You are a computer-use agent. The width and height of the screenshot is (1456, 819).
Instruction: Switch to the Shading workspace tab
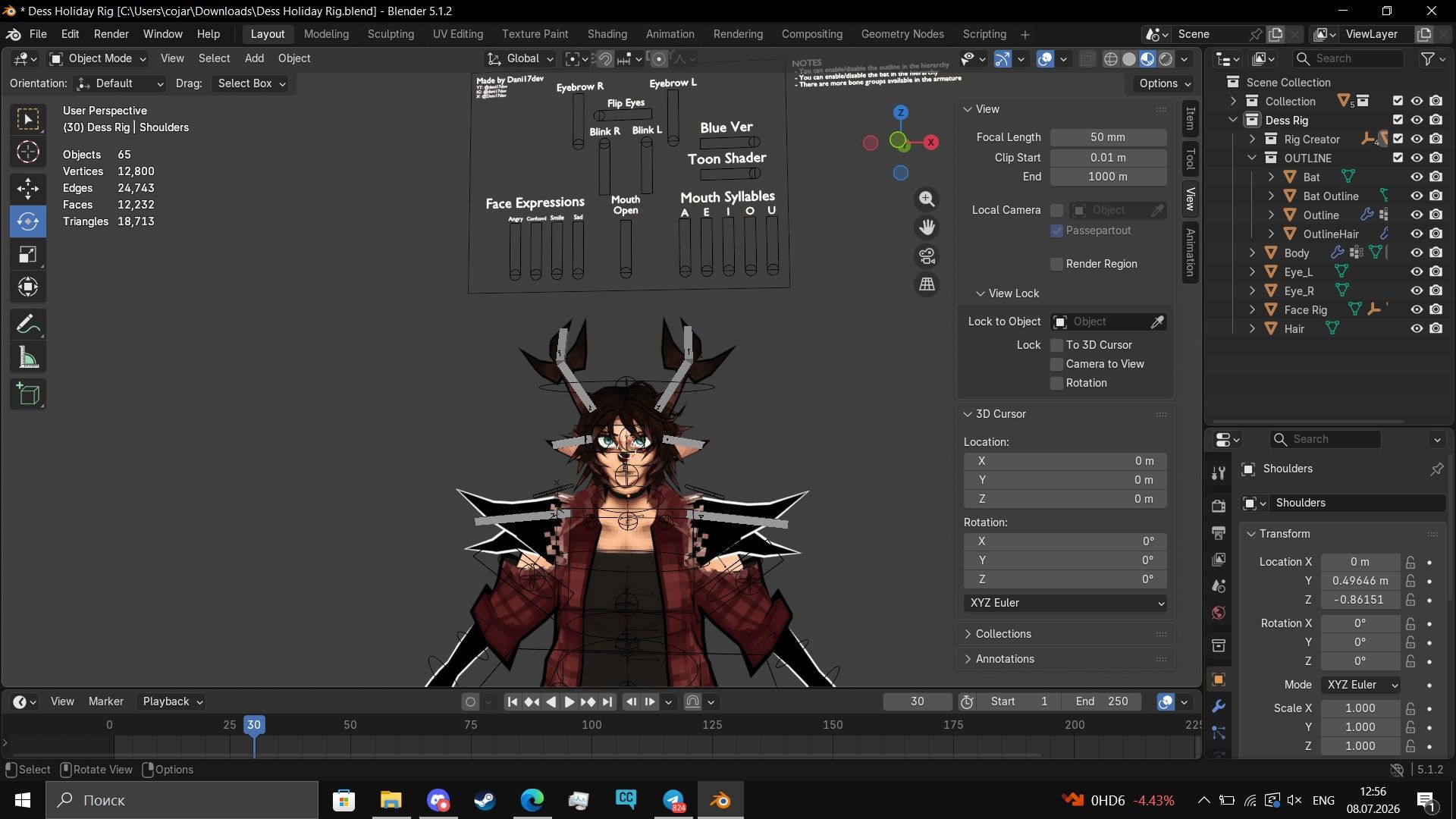[x=607, y=34]
